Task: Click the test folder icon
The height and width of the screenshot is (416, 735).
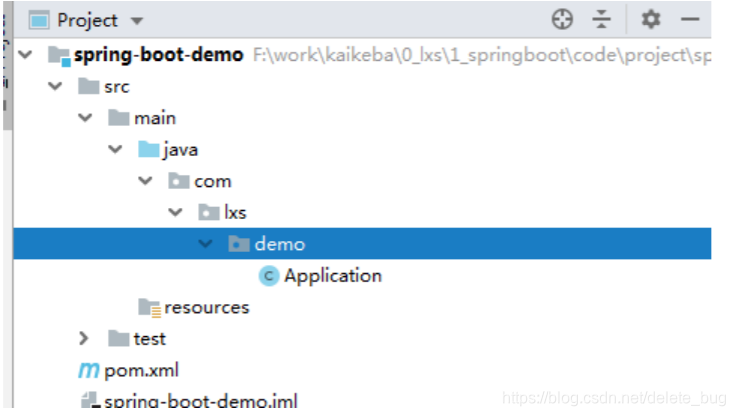Action: coord(119,339)
